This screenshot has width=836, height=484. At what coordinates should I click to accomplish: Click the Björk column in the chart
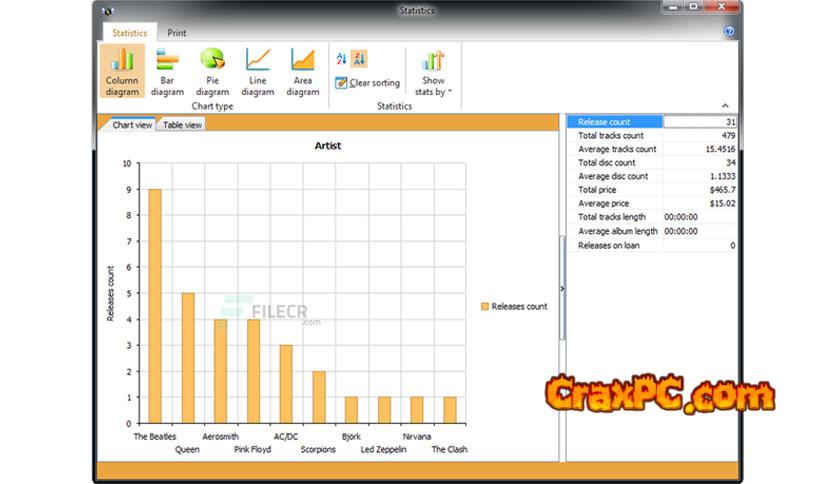(x=351, y=410)
